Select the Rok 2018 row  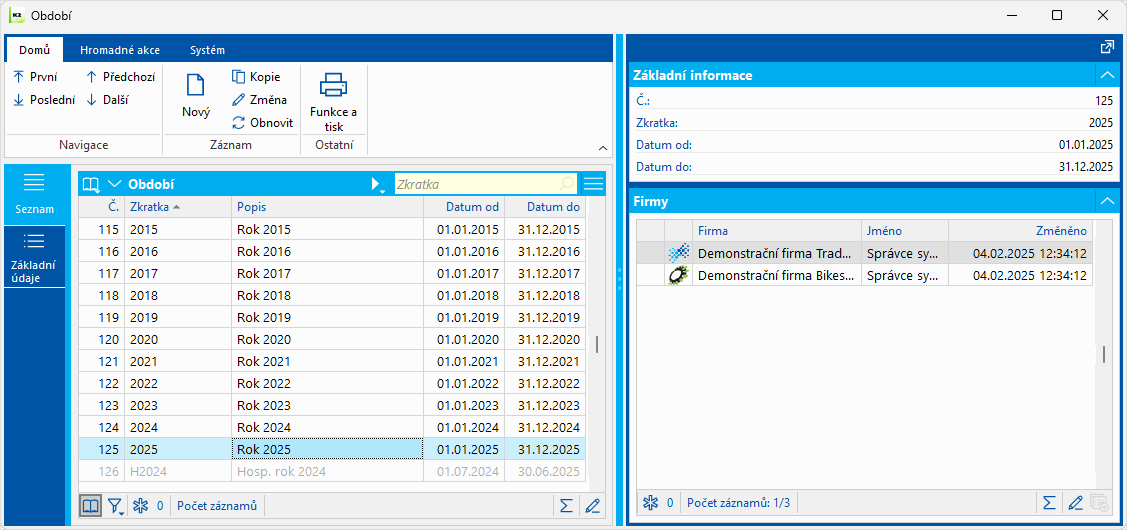pyautogui.click(x=331, y=296)
